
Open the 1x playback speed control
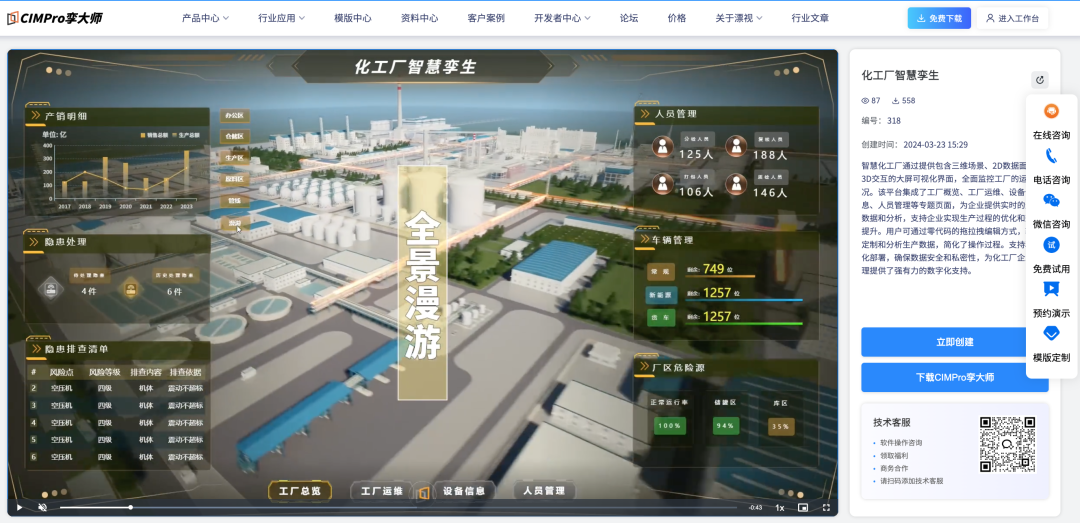pyautogui.click(x=780, y=508)
